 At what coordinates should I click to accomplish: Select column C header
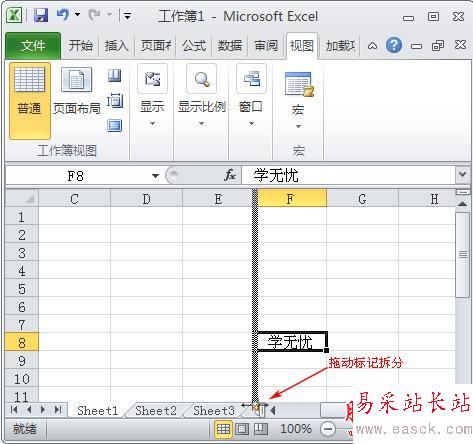coord(74,199)
